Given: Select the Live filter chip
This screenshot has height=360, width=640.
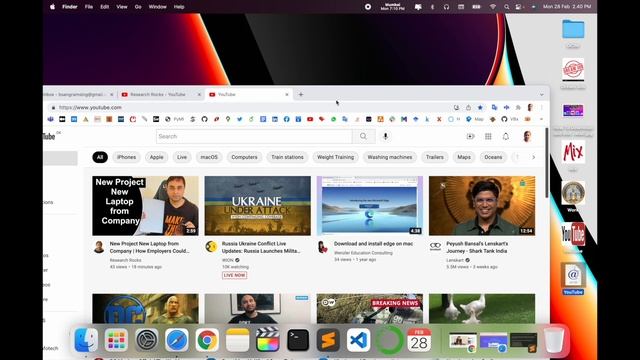Looking at the screenshot, I should tap(182, 157).
